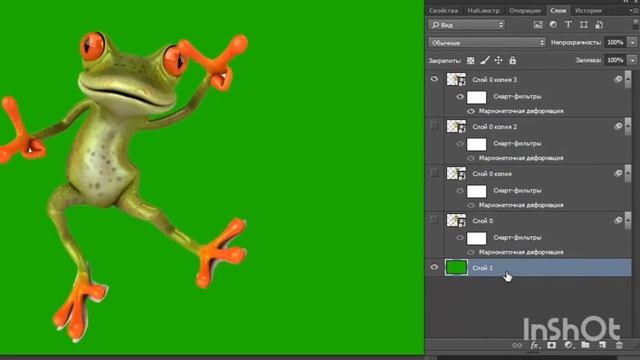
Task: Select layer name Слой 0 копия
Action: tap(492, 173)
